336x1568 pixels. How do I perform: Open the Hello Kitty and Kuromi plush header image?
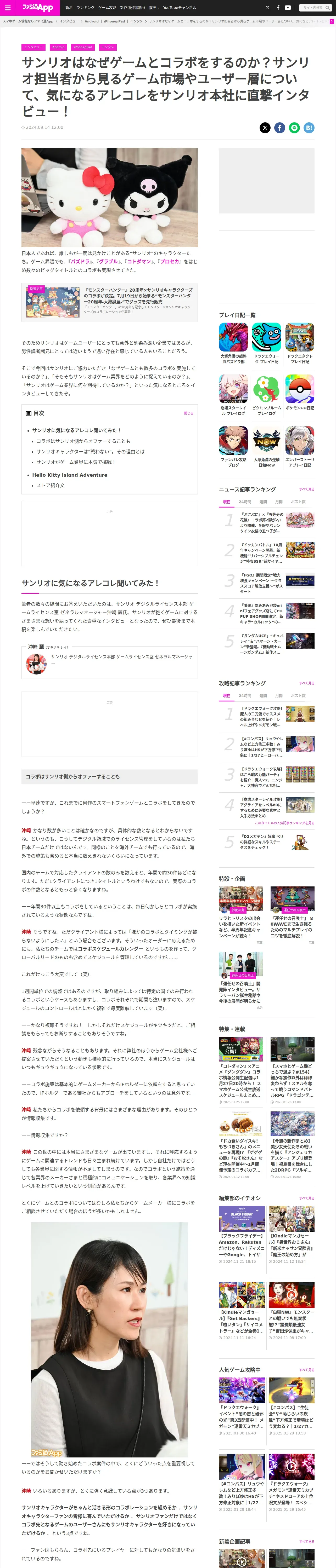[110, 197]
